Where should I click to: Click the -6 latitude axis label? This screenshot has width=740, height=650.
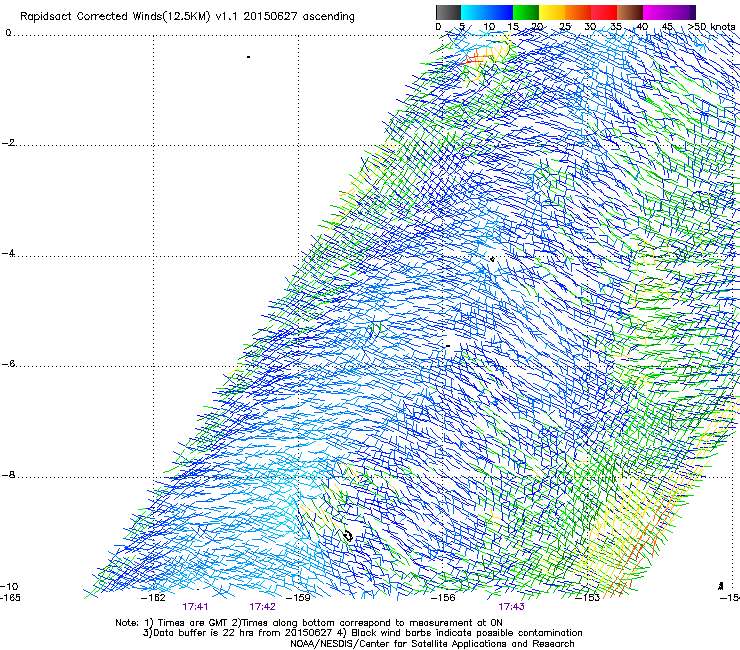point(8,364)
